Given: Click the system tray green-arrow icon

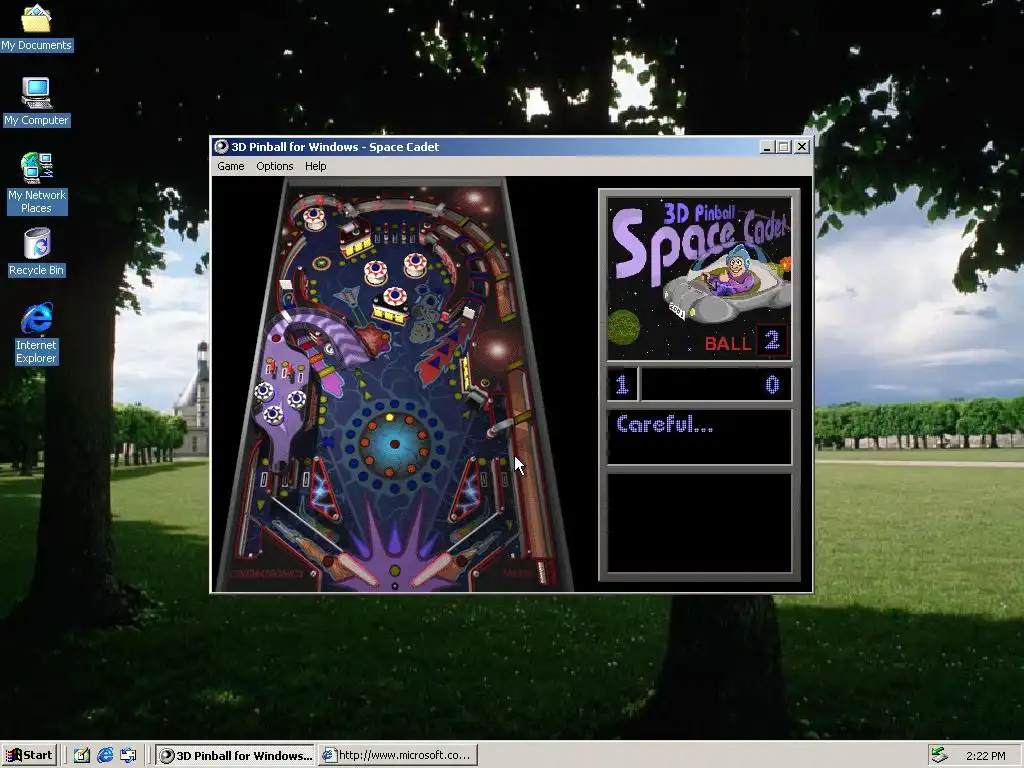Looking at the screenshot, I should point(939,755).
